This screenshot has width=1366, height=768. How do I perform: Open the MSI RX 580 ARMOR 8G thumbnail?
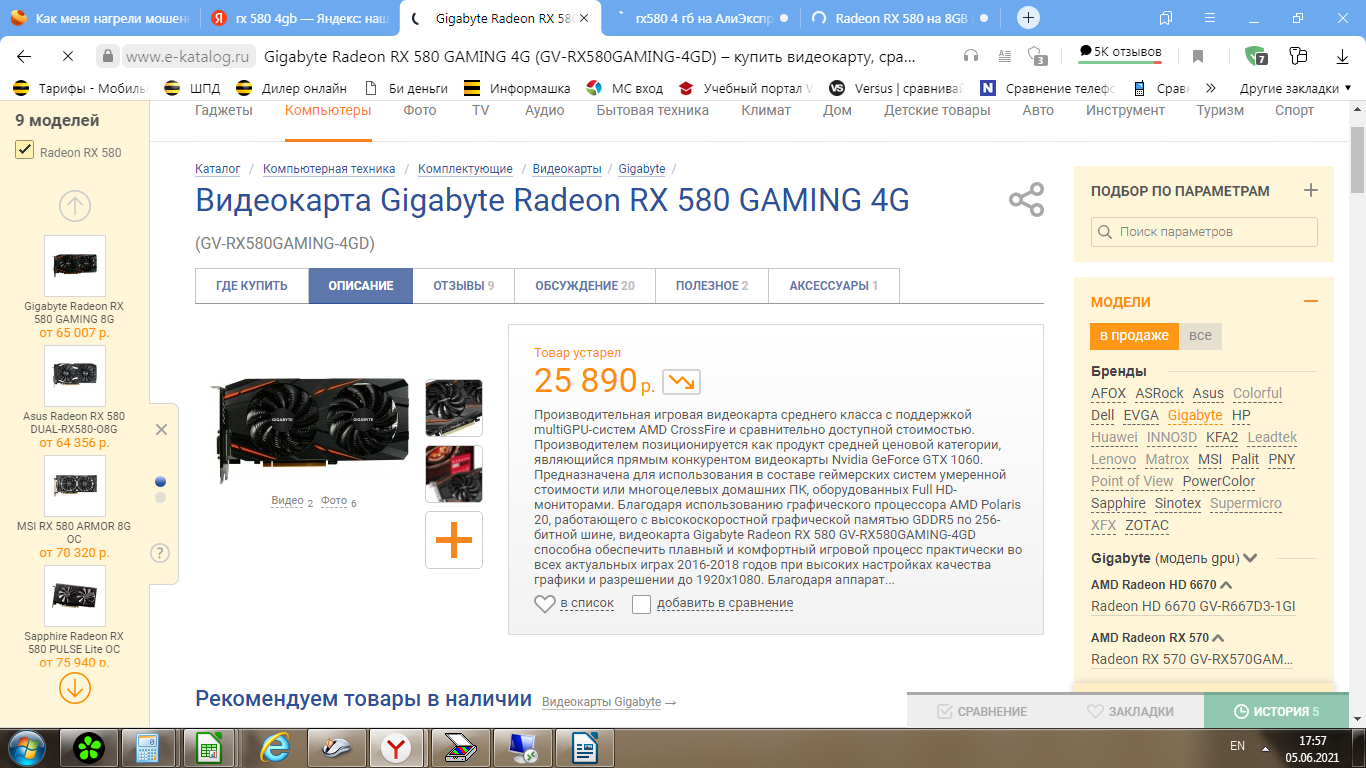pyautogui.click(x=75, y=486)
